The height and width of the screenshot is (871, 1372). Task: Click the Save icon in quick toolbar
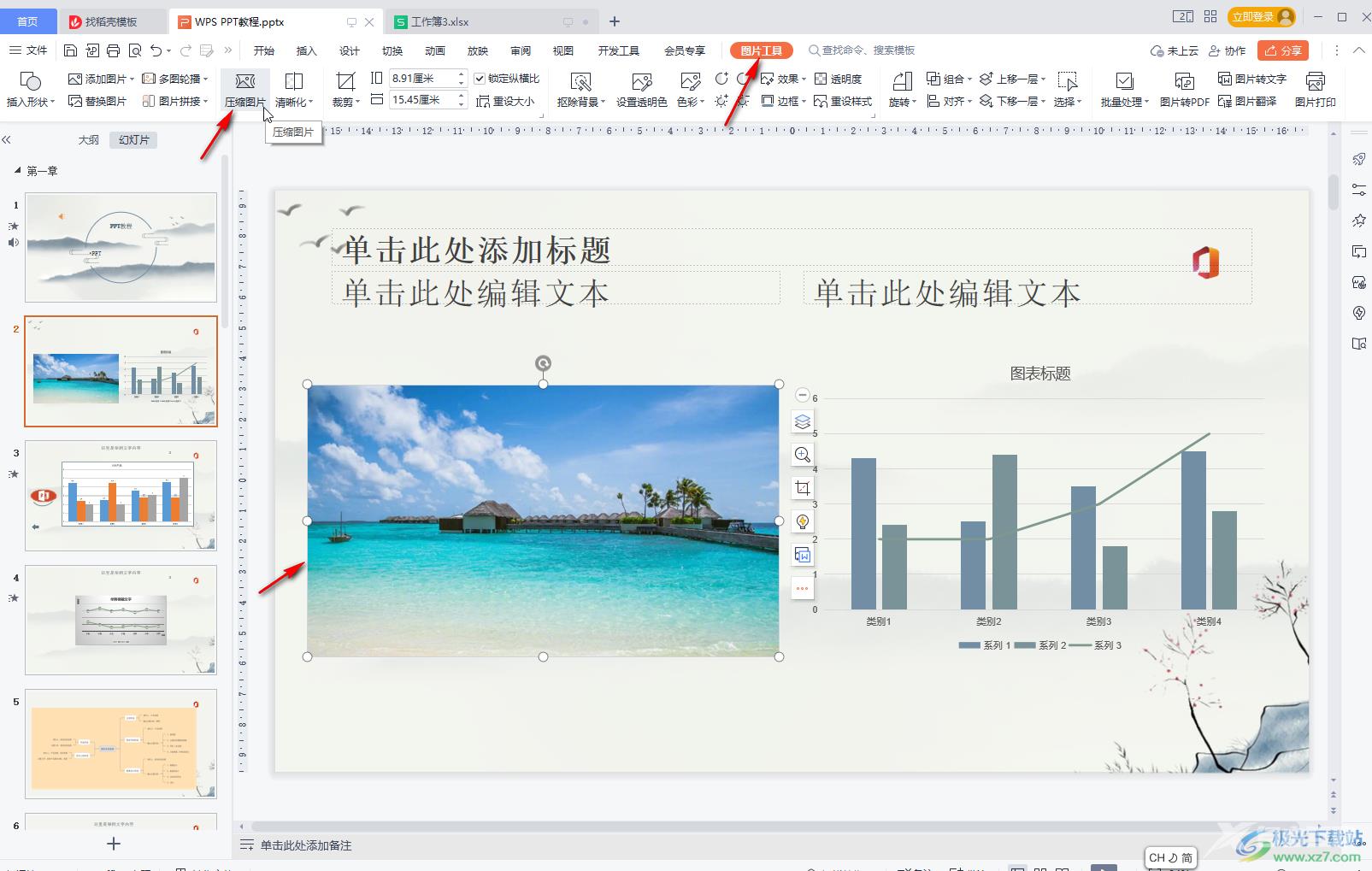(71, 50)
